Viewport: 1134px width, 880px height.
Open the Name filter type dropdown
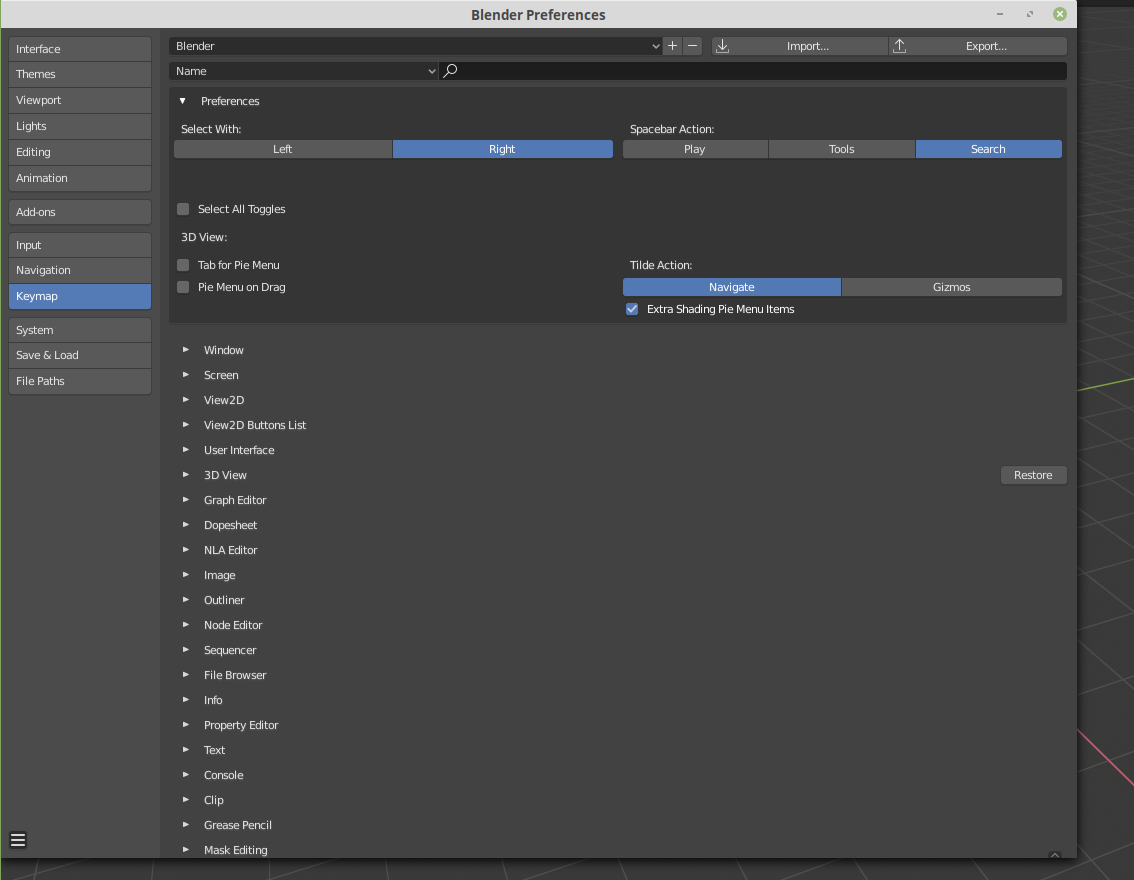click(304, 71)
